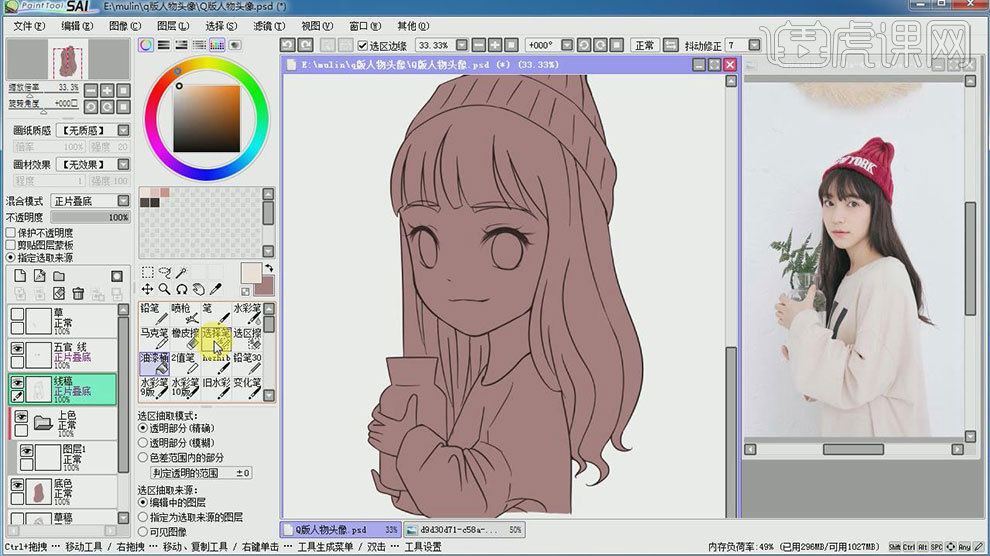Open the 混合模式 blending mode dropdown
990x556 pixels.
pyautogui.click(x=90, y=201)
